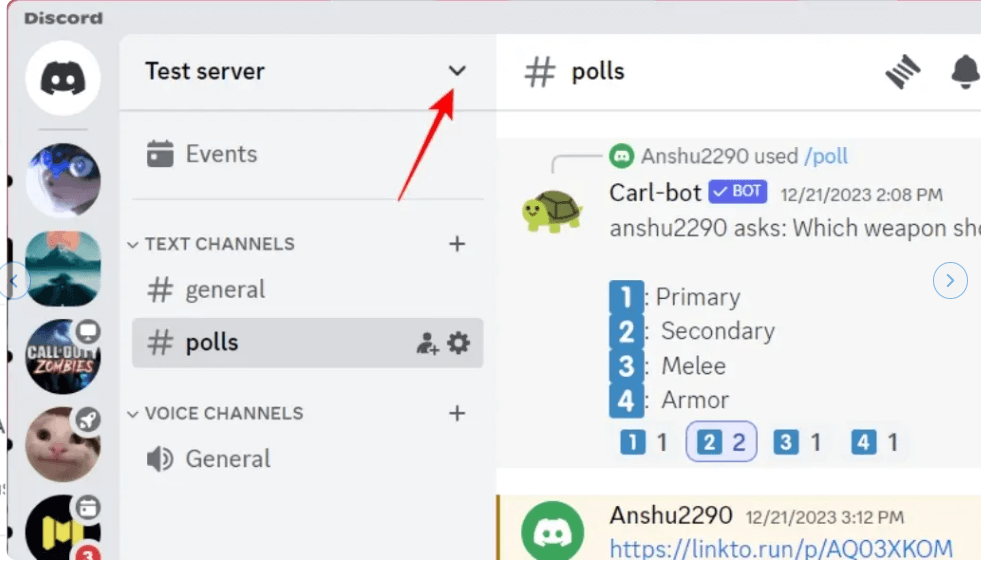Open the Threads icon in channel header
985x572 pixels.
pos(902,72)
